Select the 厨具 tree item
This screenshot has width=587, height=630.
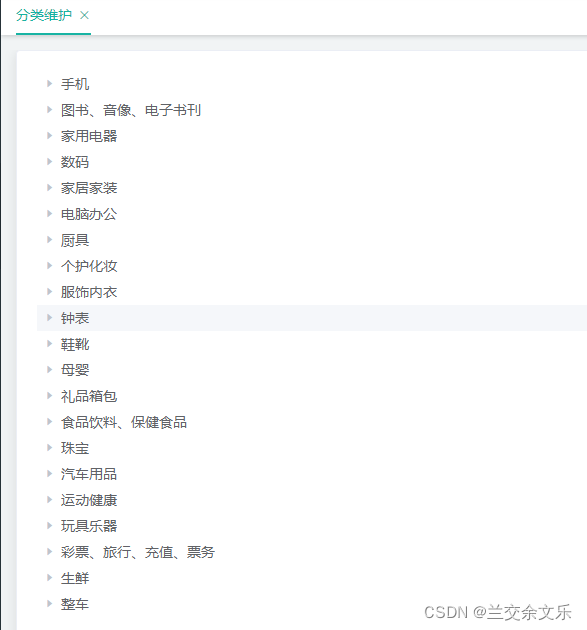point(75,240)
